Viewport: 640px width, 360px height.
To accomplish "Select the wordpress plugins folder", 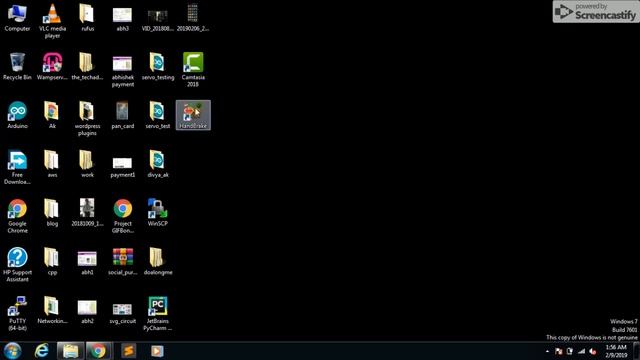I will (87, 118).
